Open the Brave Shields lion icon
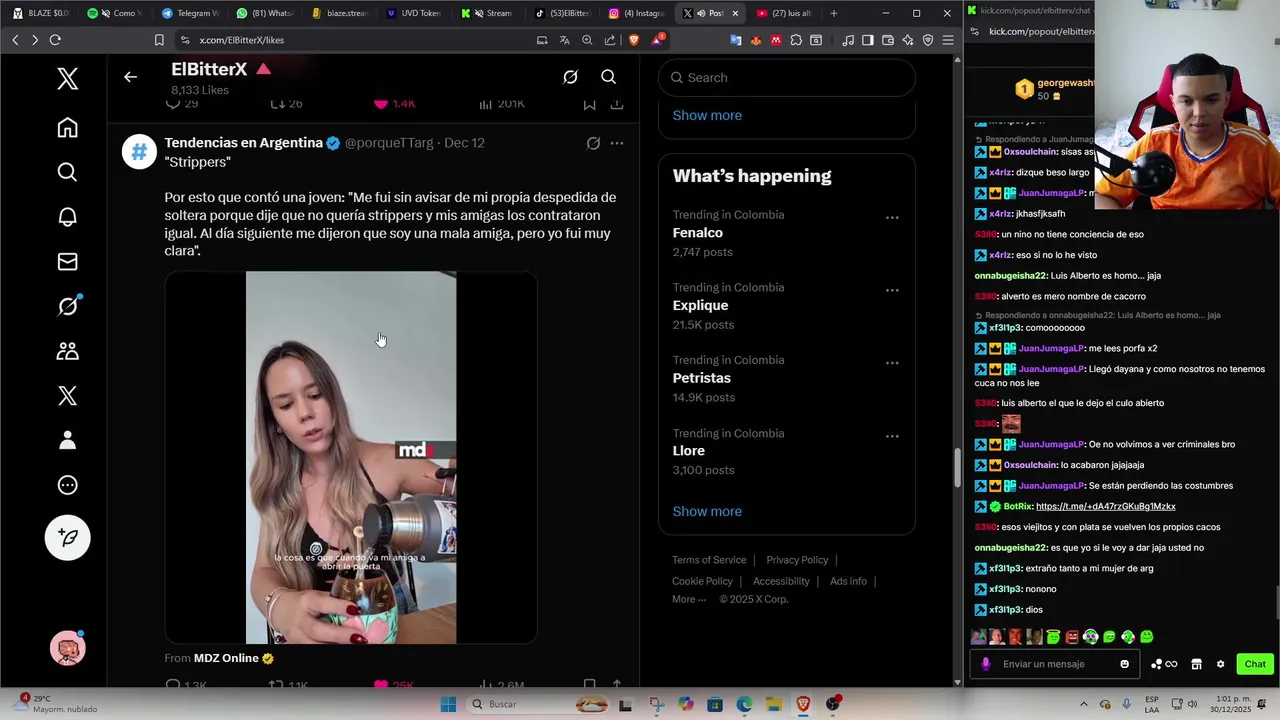 click(x=633, y=40)
